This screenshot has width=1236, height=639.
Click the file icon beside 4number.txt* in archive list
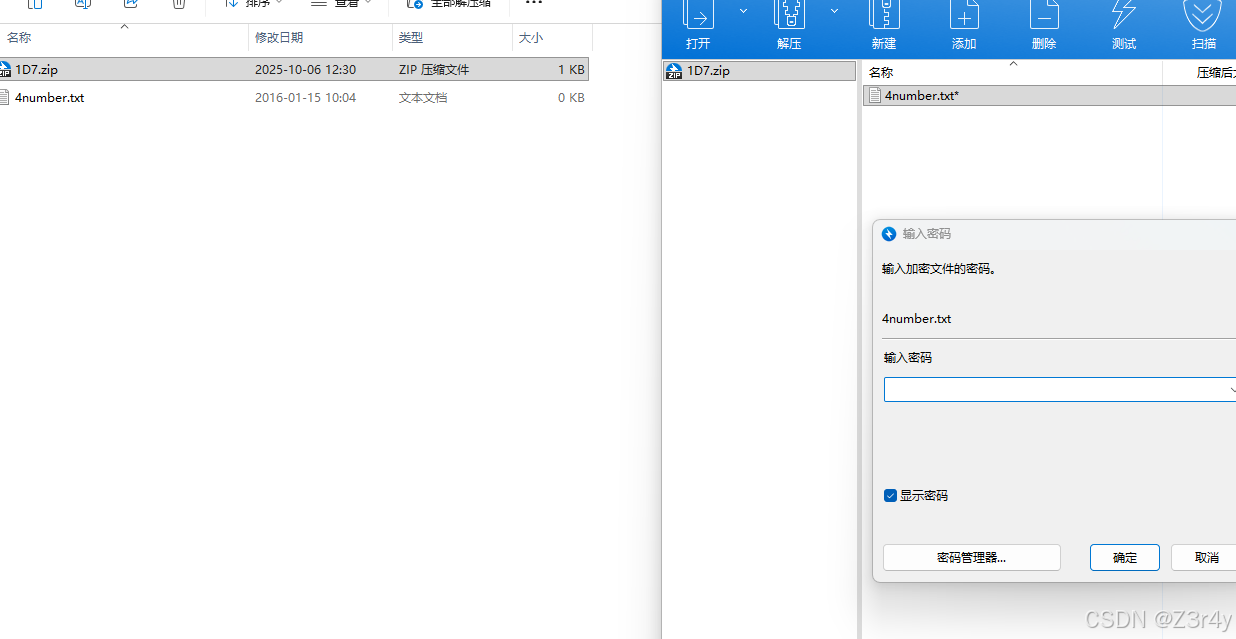click(875, 95)
